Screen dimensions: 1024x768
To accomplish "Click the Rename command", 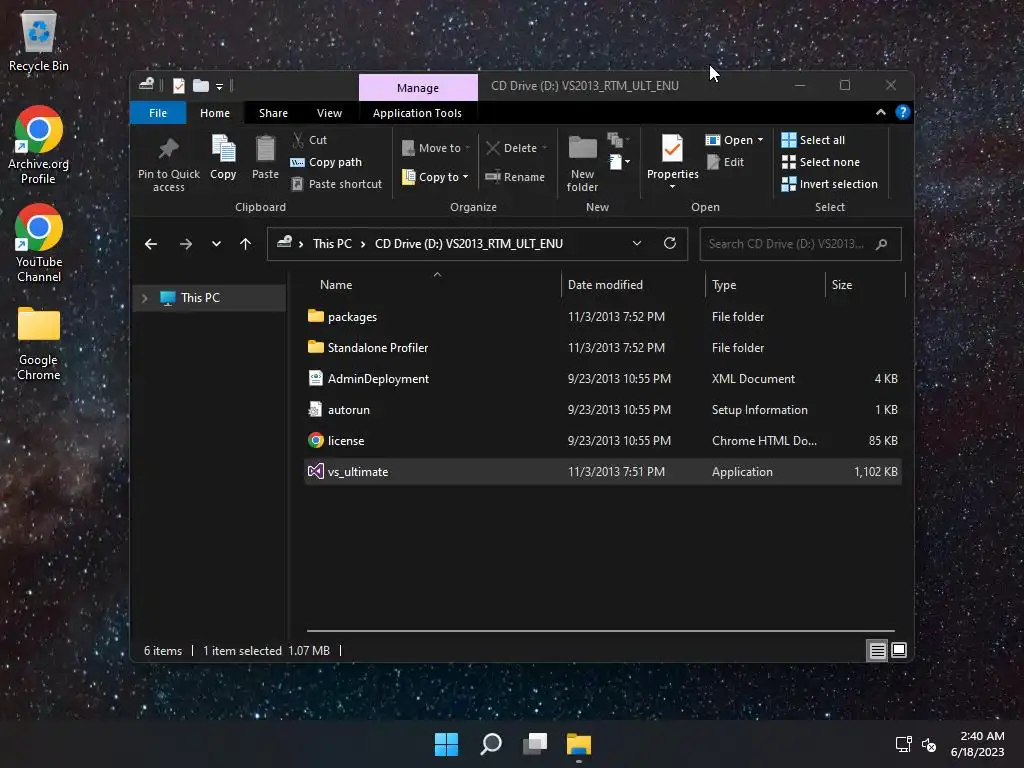I will tap(515, 177).
